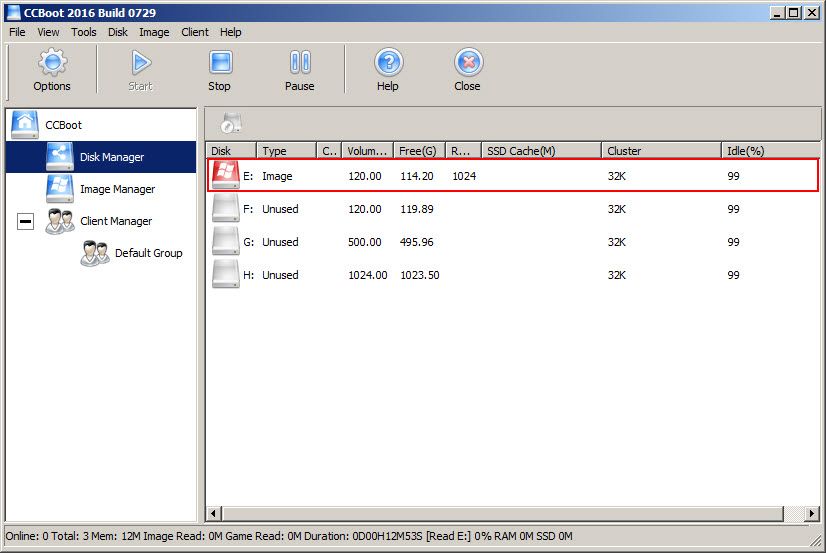The height and width of the screenshot is (553, 826).
Task: Click the status bar 'Online: 0' text
Action: click(27, 536)
